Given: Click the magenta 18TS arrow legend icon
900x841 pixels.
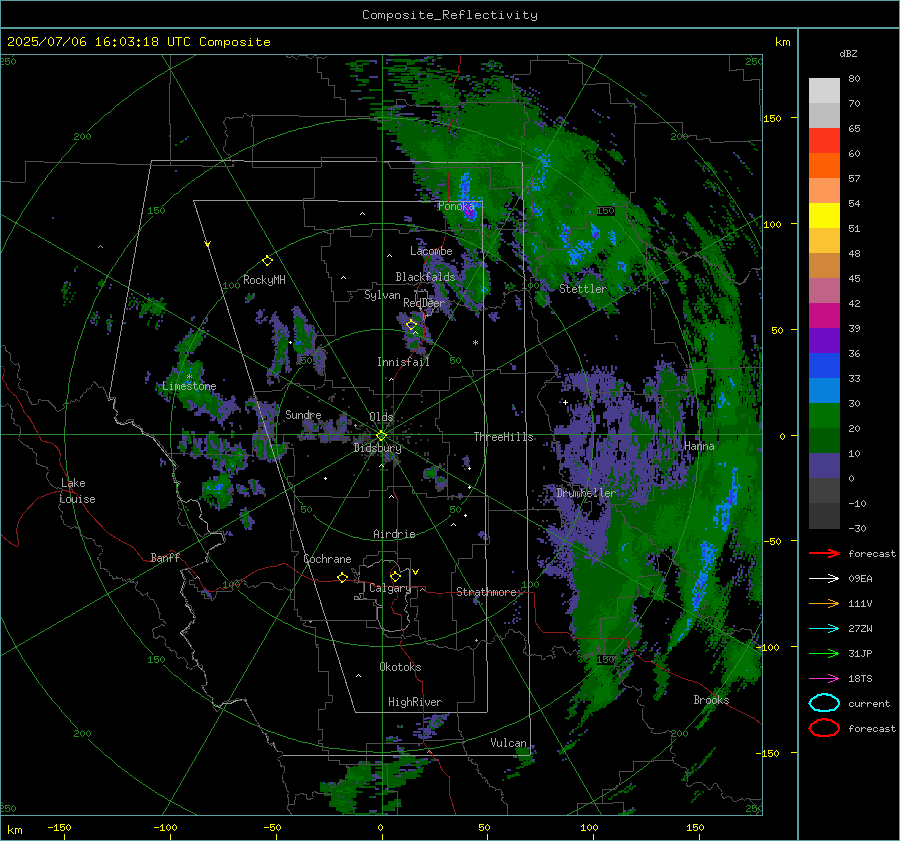Looking at the screenshot, I should tap(824, 679).
